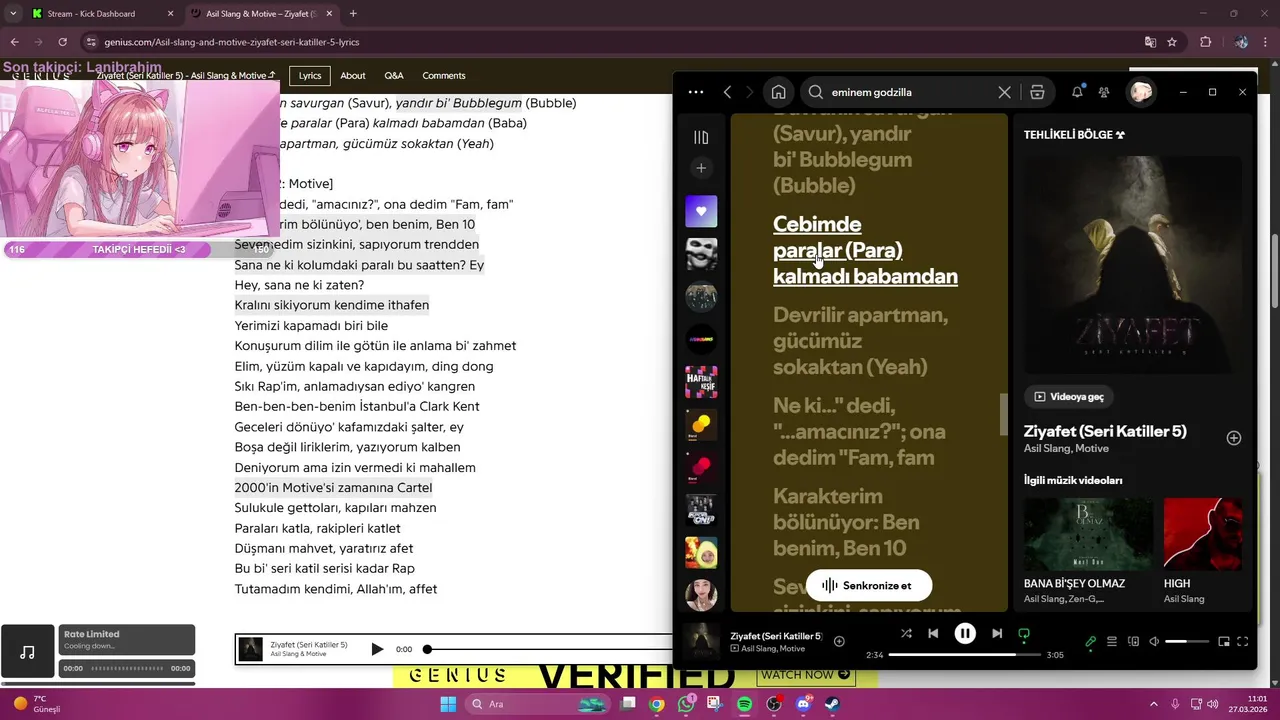The image size is (1280, 720).
Task: Open Steam from Windows taskbar
Action: (833, 704)
